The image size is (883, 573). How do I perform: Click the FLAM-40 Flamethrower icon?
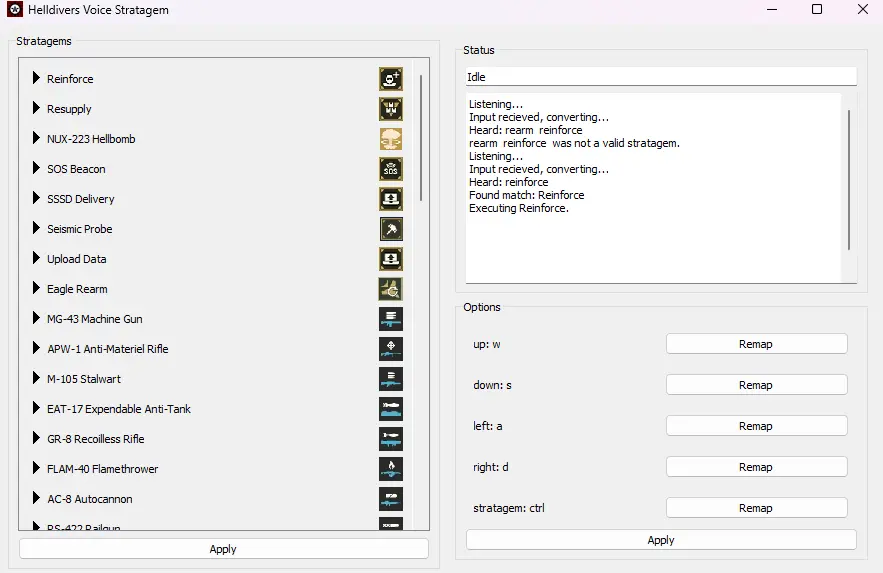[x=391, y=469]
